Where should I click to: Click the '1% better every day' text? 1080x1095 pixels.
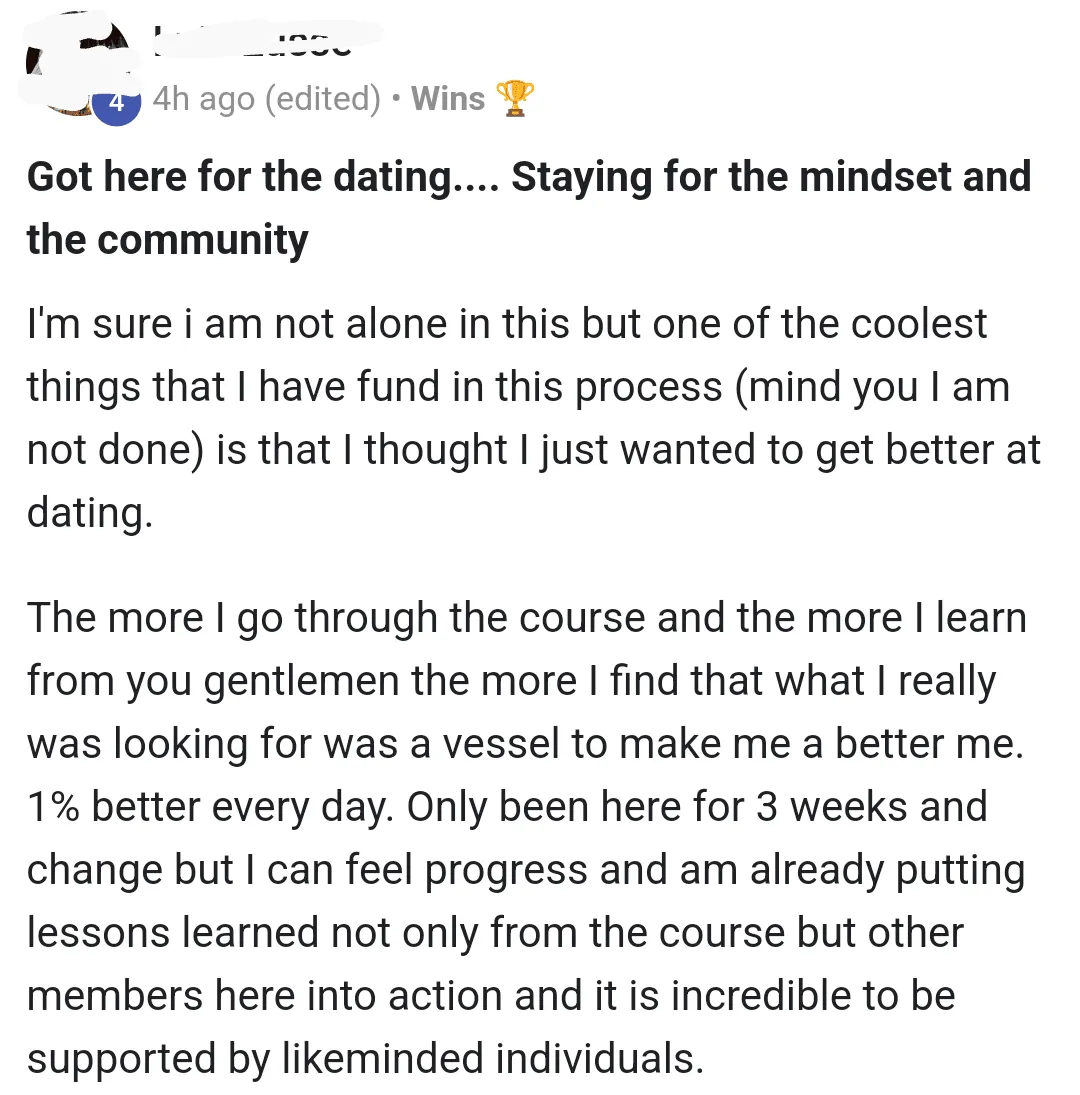click(208, 806)
